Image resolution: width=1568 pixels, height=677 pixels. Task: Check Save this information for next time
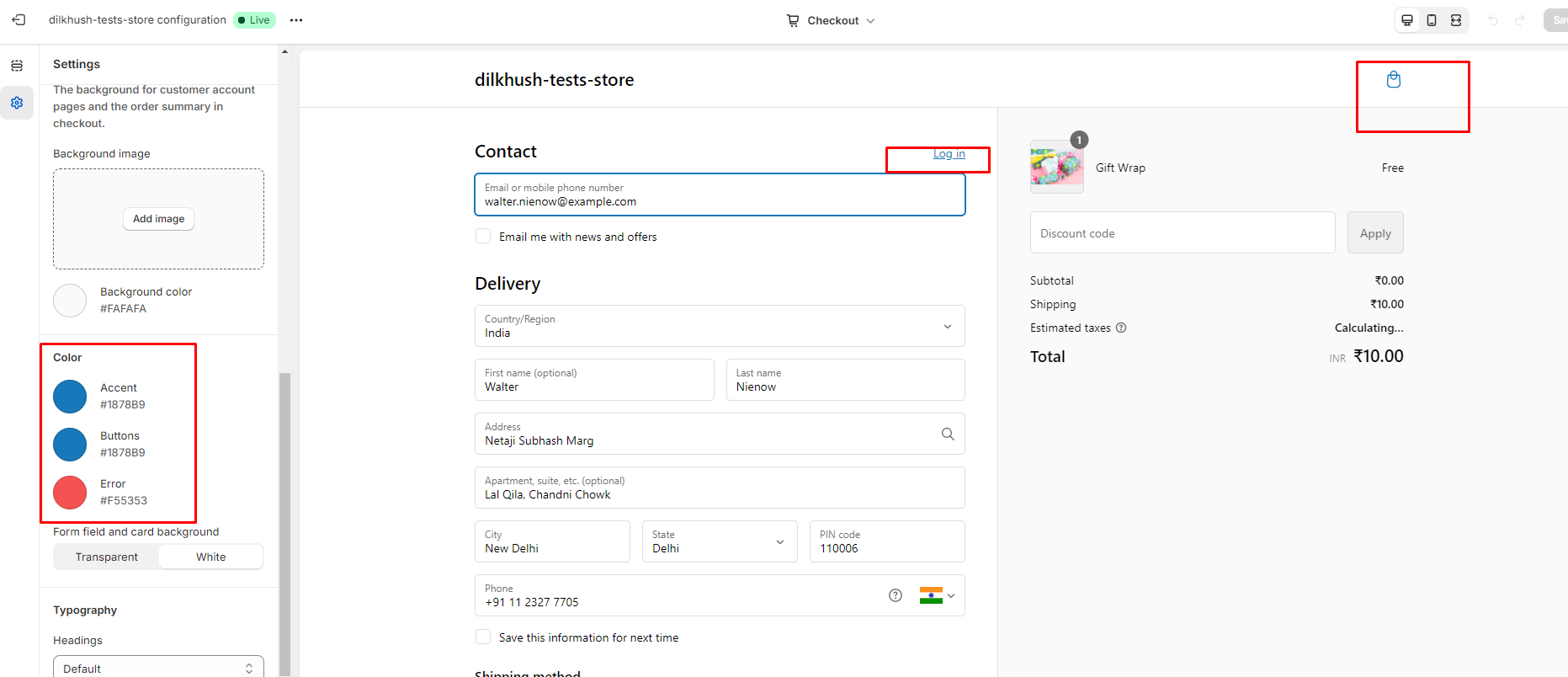pyautogui.click(x=483, y=637)
